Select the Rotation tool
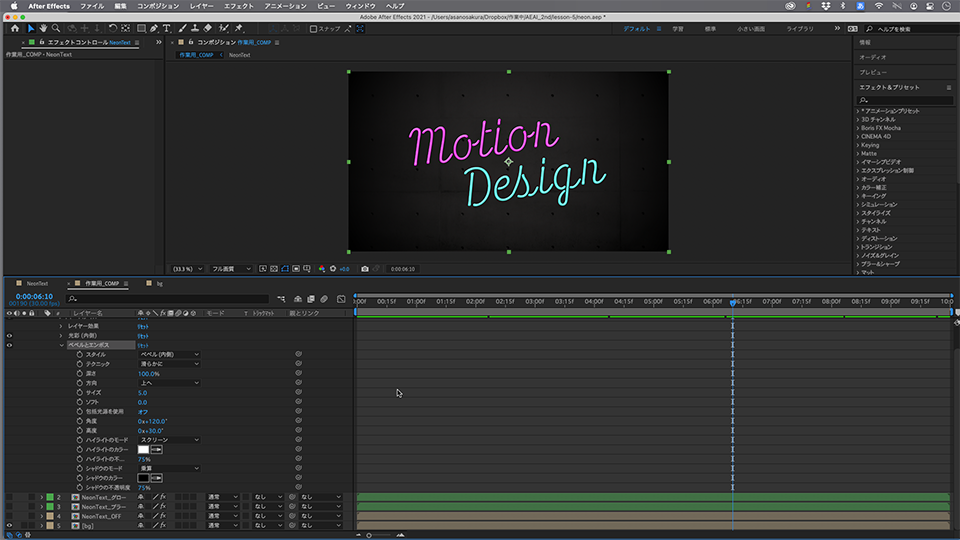This screenshot has width=960, height=540. tap(113, 28)
